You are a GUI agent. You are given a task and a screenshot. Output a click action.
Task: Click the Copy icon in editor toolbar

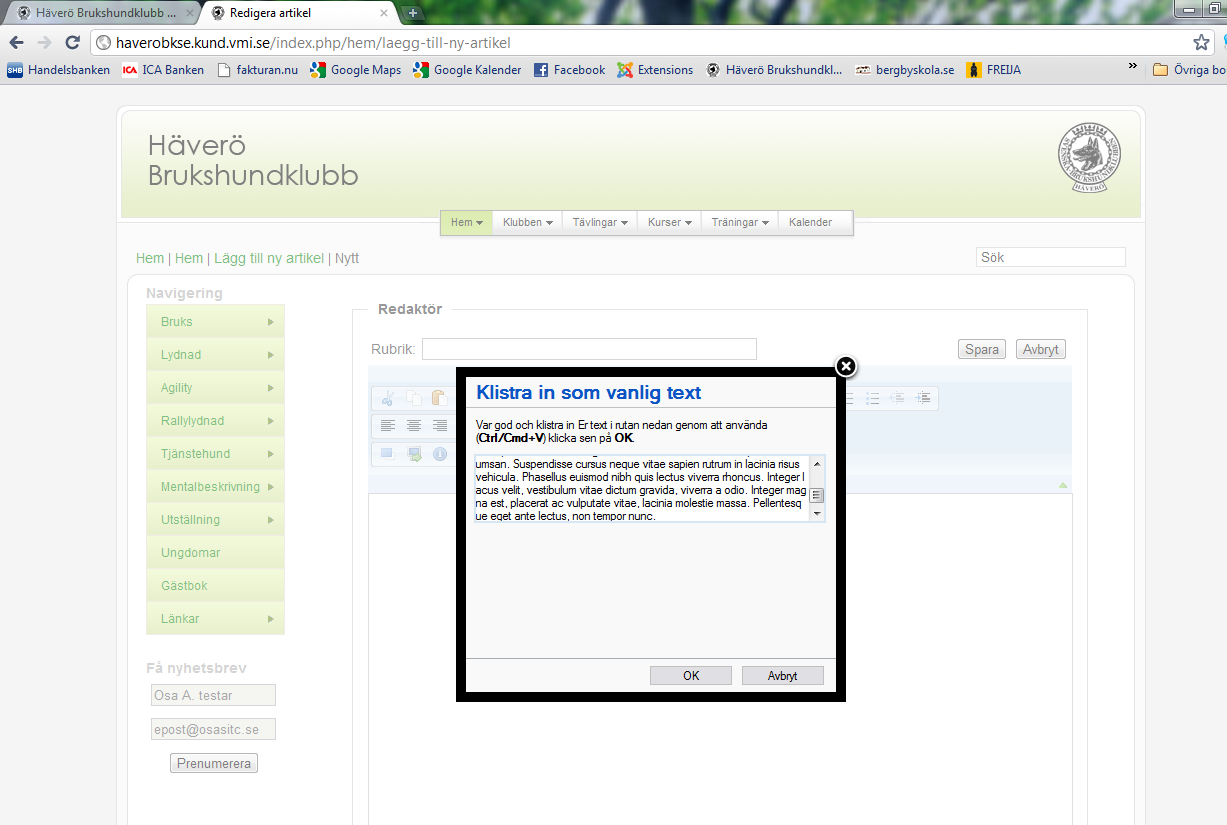(x=413, y=398)
